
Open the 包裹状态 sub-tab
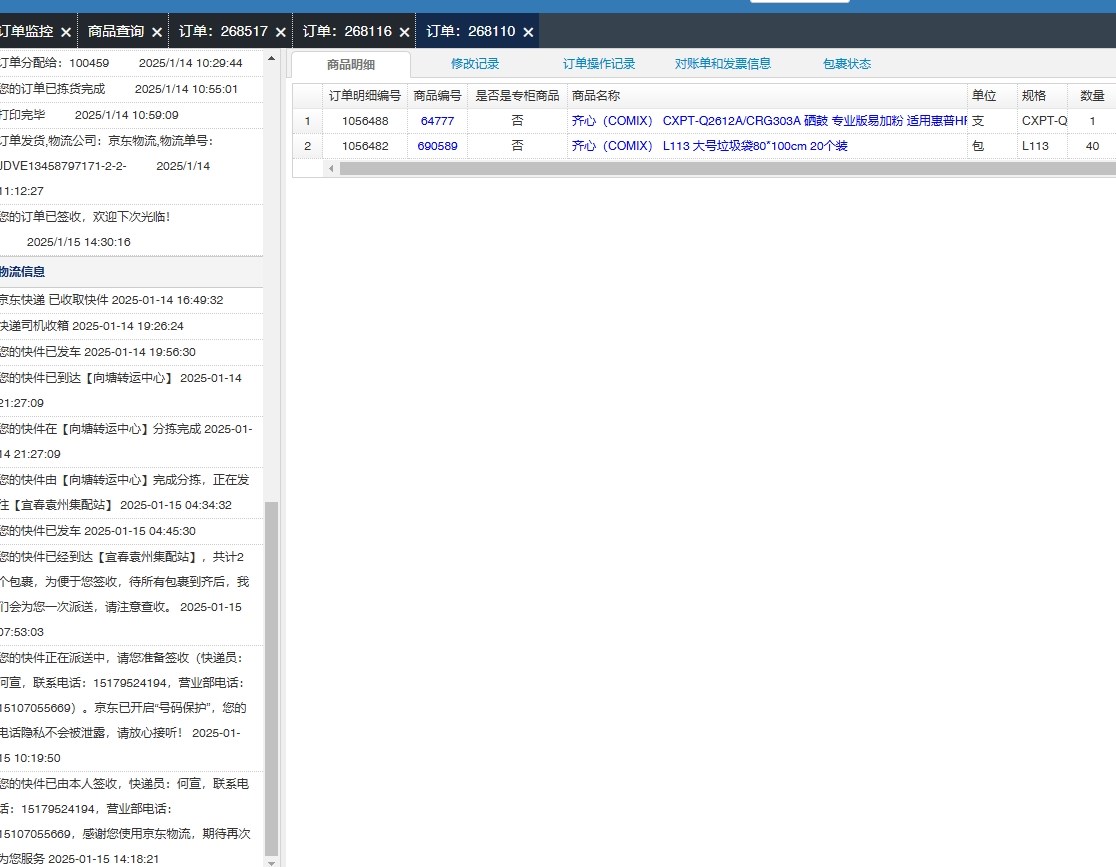pyautogui.click(x=847, y=64)
